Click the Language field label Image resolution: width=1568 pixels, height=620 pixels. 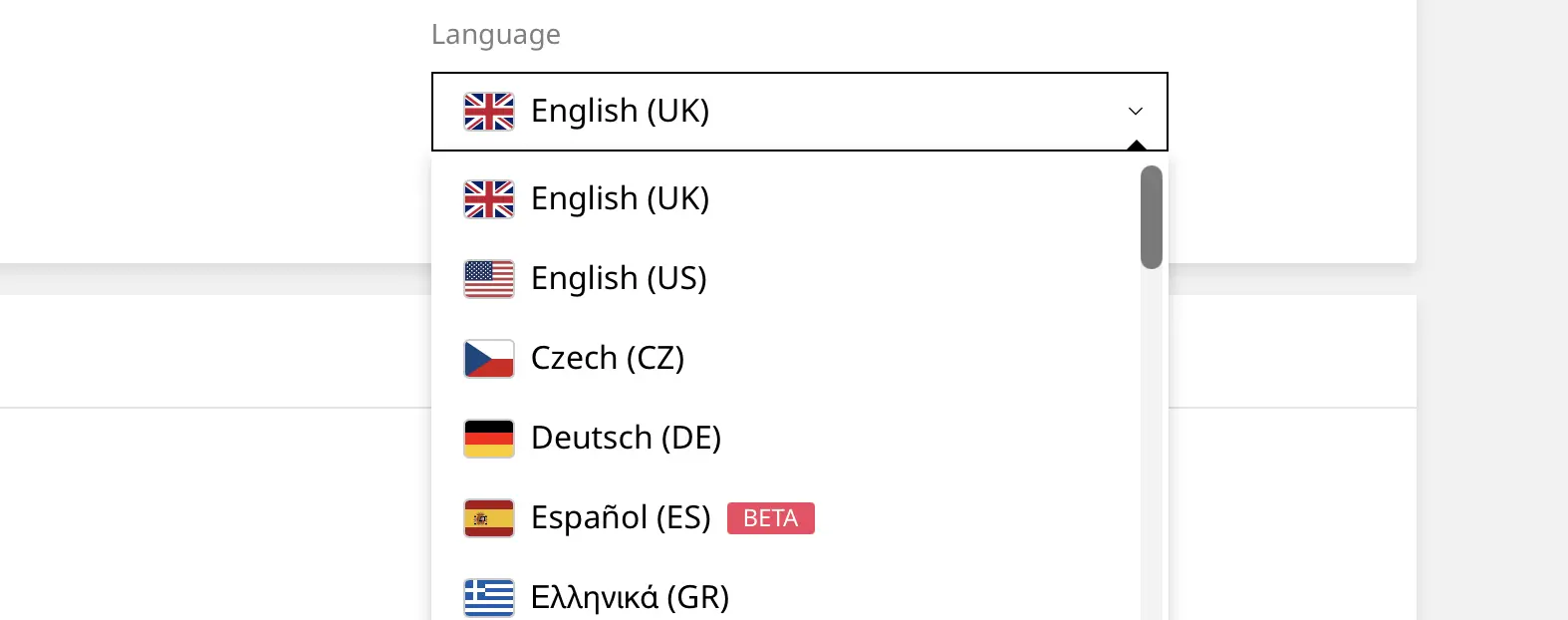coord(495,34)
